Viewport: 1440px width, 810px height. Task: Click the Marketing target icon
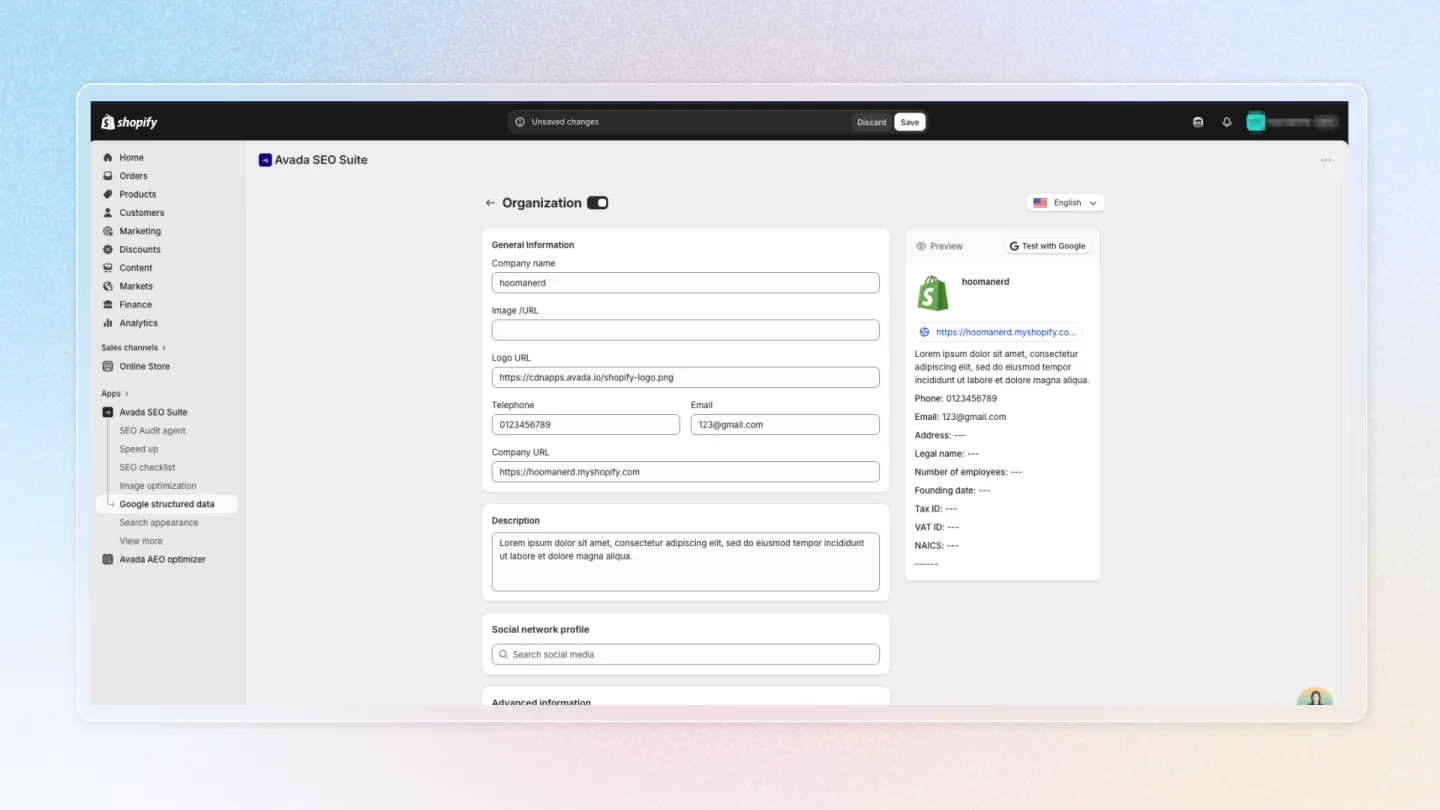tap(108, 231)
